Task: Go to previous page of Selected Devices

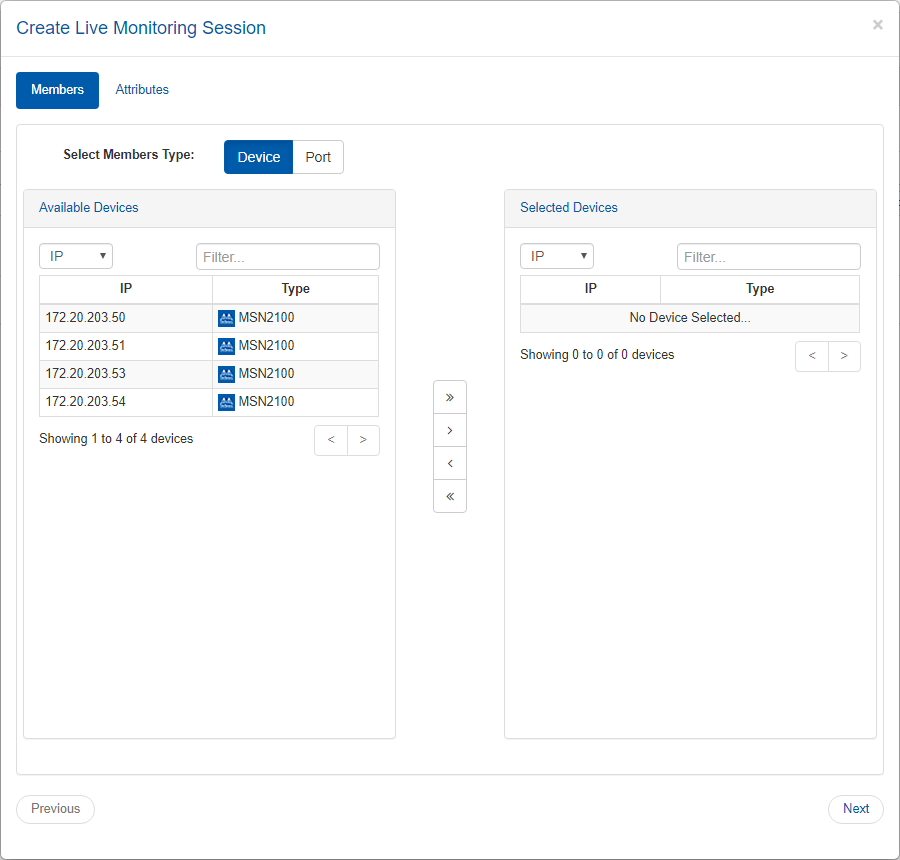Action: (812, 356)
